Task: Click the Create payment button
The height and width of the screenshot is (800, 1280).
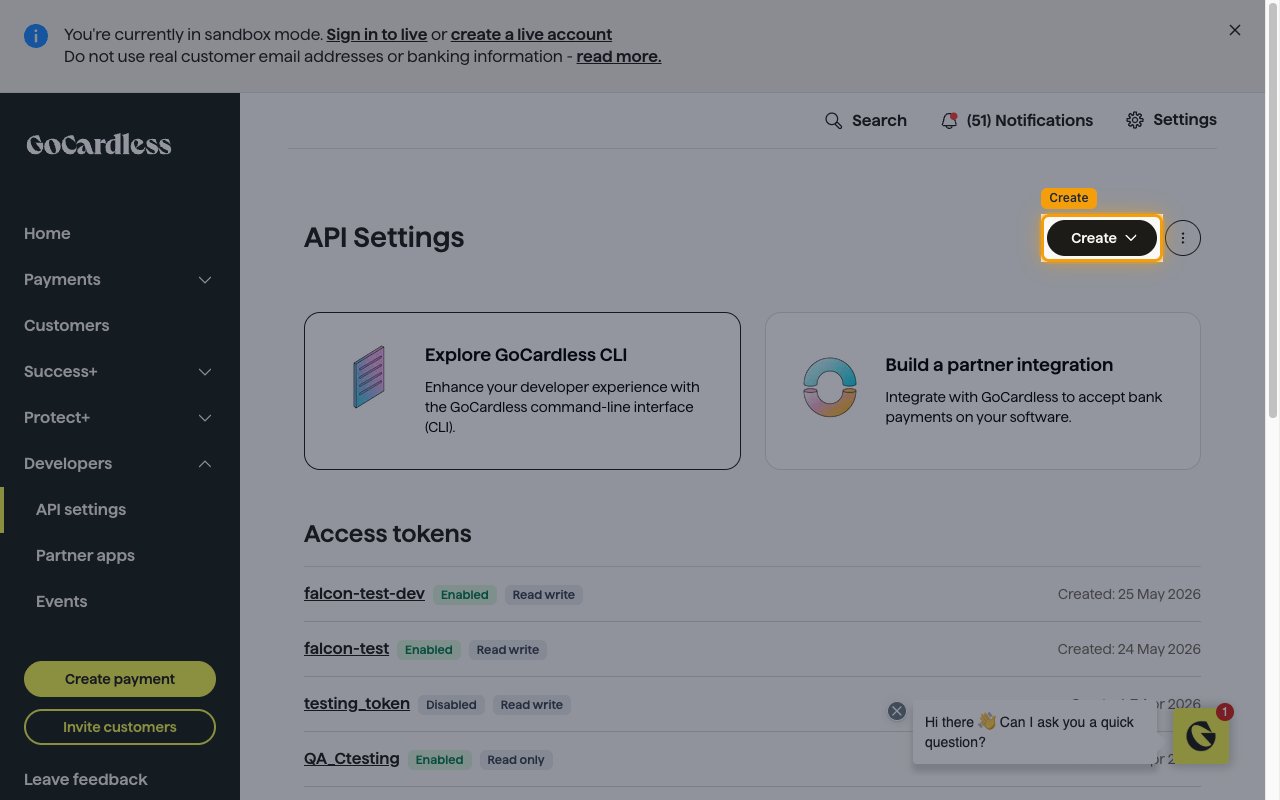Action: [x=120, y=679]
